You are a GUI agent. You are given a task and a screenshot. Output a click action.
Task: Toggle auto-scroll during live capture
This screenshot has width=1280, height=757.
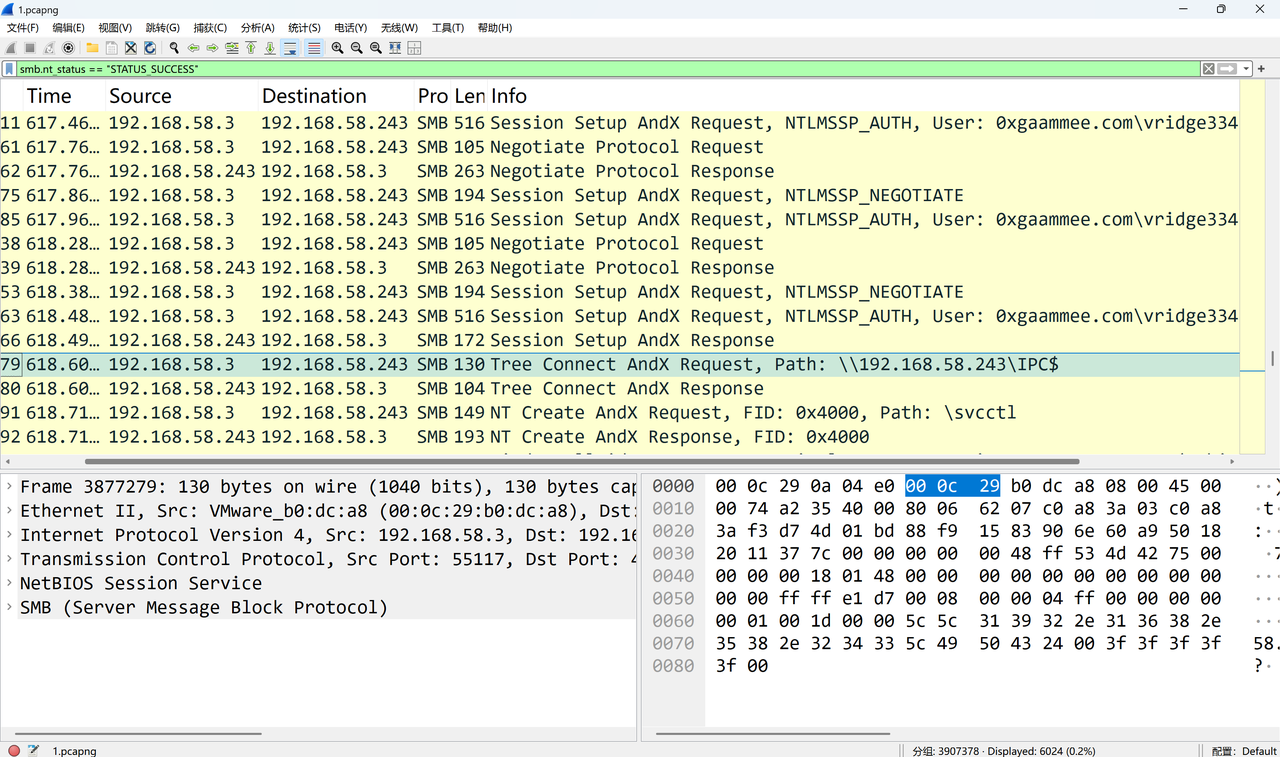(x=291, y=48)
